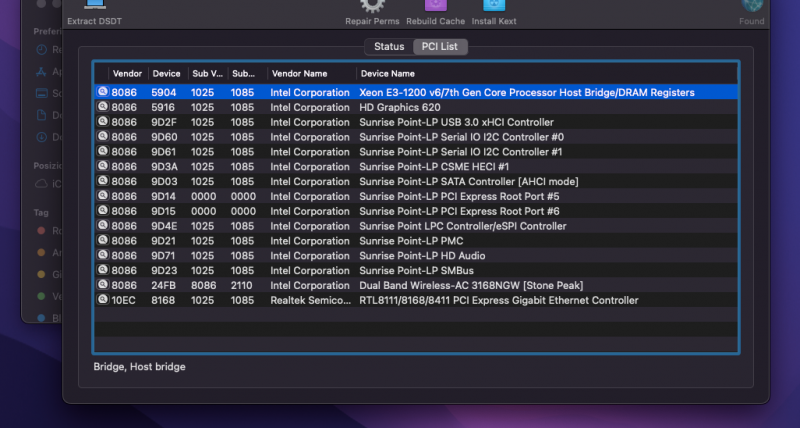Image resolution: width=800 pixels, height=428 pixels.
Task: Click sub device value 2110
Action: pyautogui.click(x=241, y=285)
